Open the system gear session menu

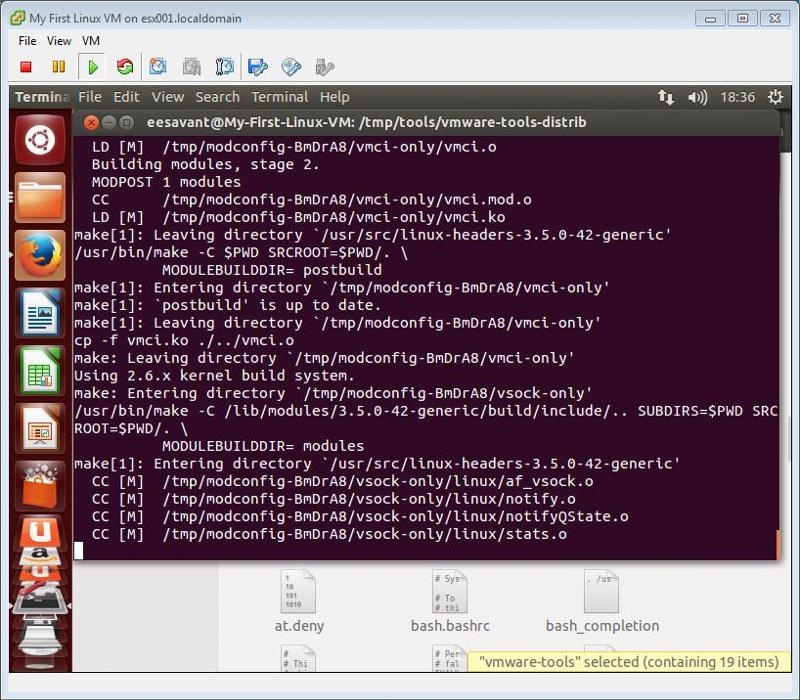[776, 97]
